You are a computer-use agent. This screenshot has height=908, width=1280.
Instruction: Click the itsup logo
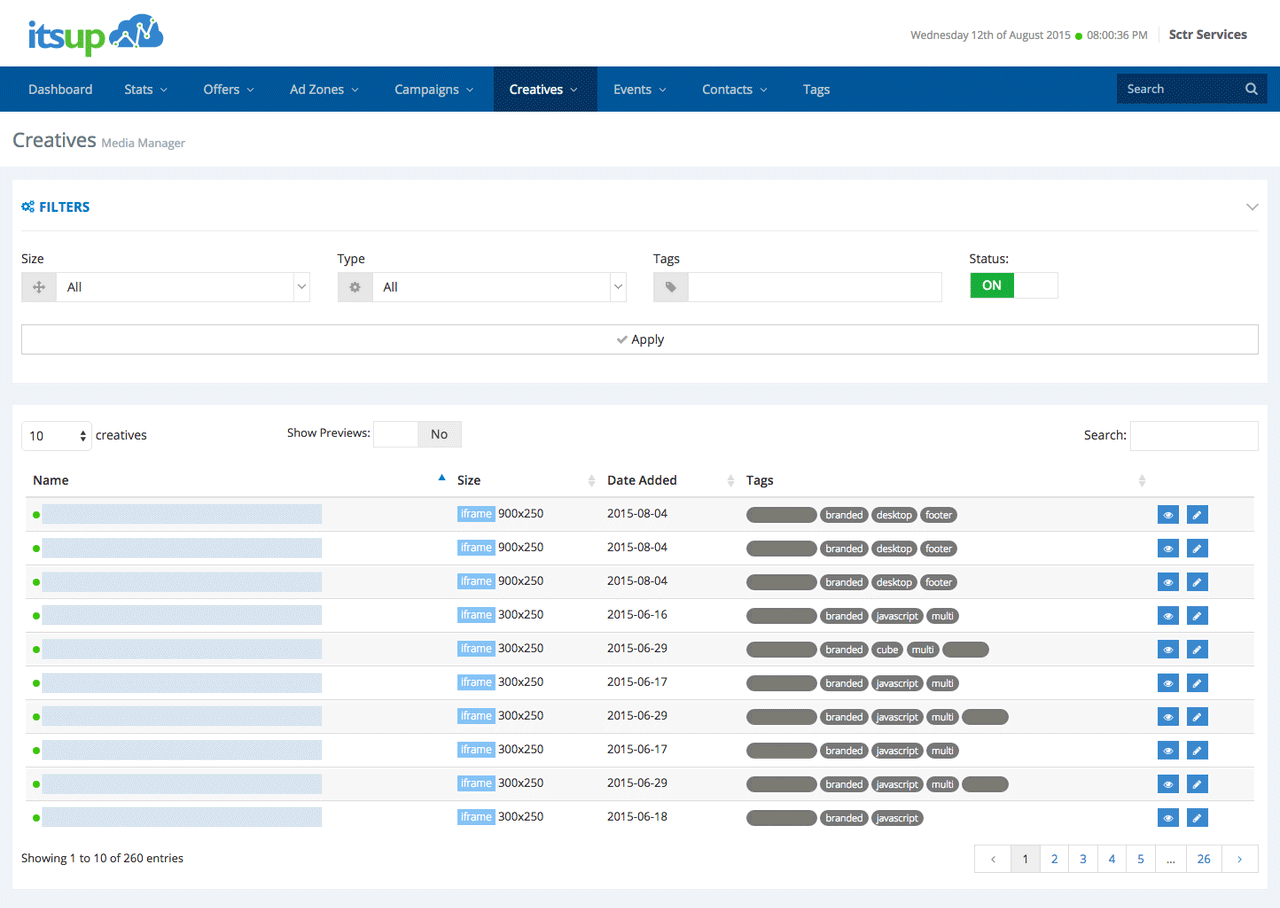pyautogui.click(x=96, y=35)
